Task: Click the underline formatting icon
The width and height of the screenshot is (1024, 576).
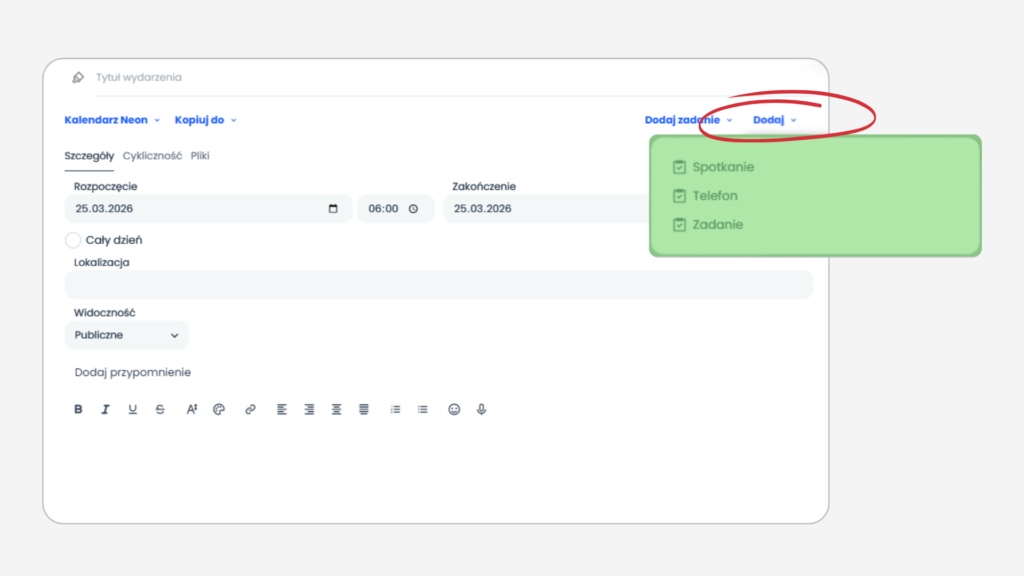Action: 132,409
